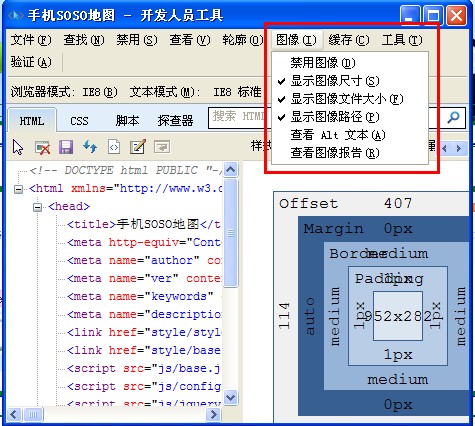Click the vertical scrollbar down arrow
This screenshot has width=475, height=426.
coord(231,397)
